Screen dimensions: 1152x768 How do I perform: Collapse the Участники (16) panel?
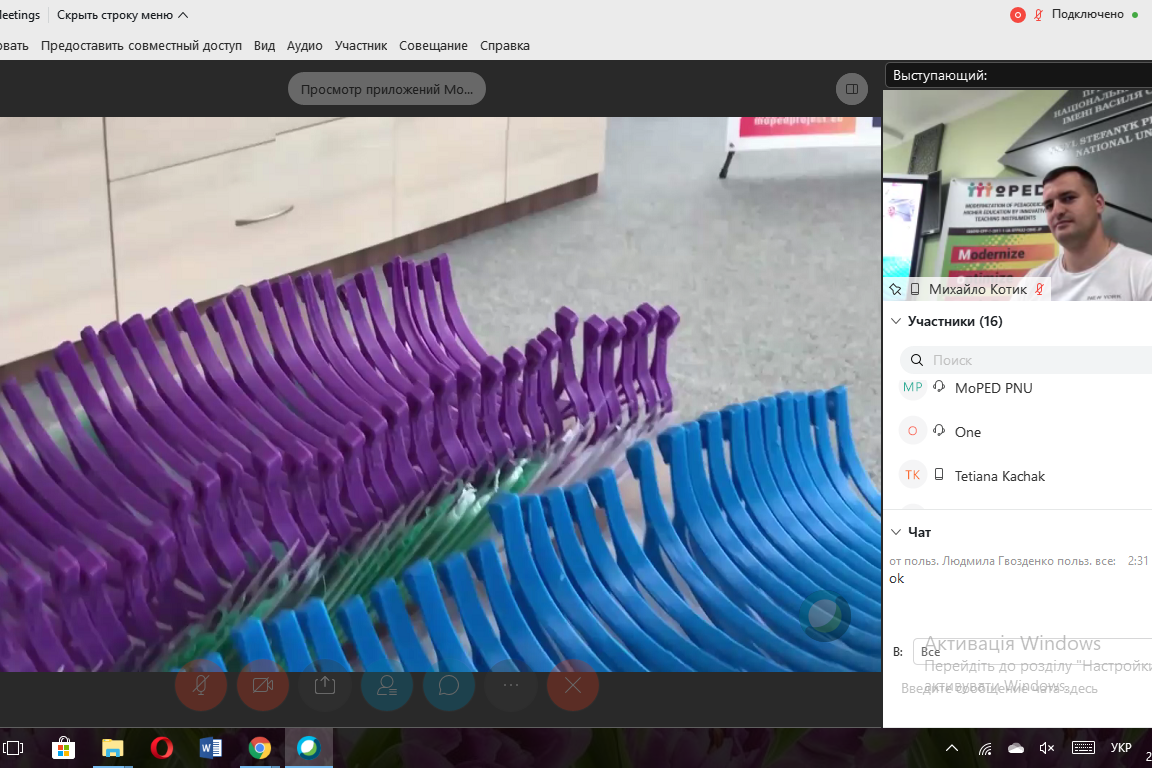coord(895,321)
